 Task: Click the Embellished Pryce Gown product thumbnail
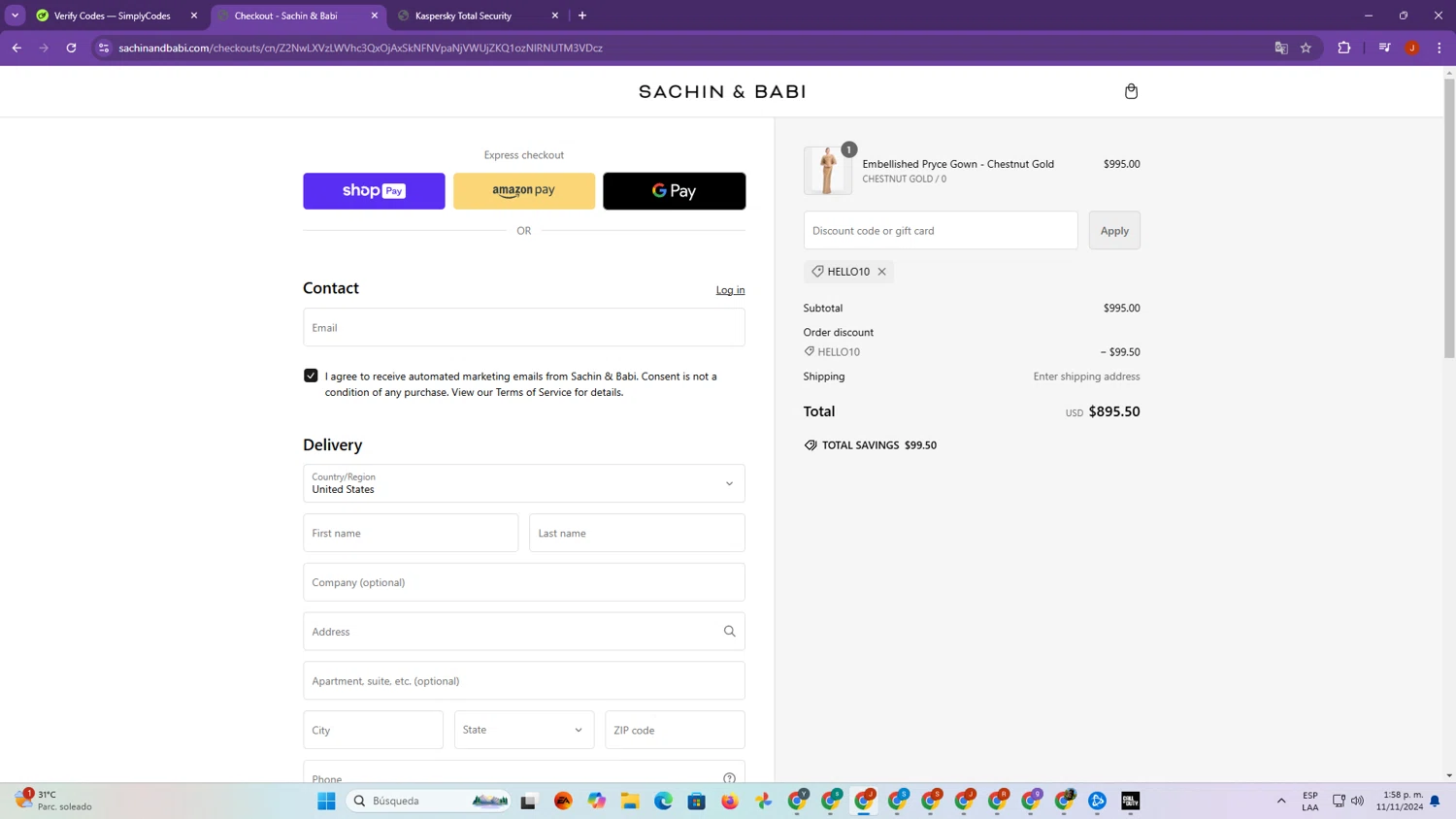tap(828, 171)
